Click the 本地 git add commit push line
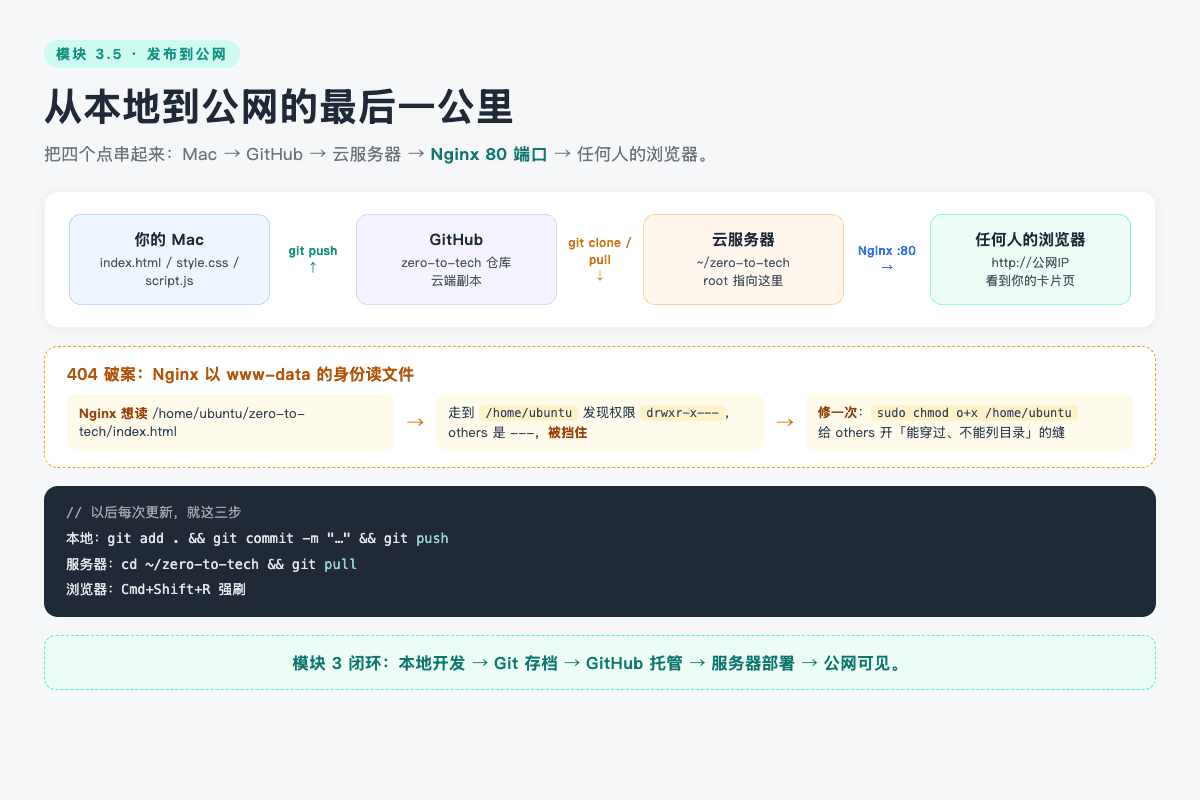The height and width of the screenshot is (800, 1200). pyautogui.click(x=257, y=538)
